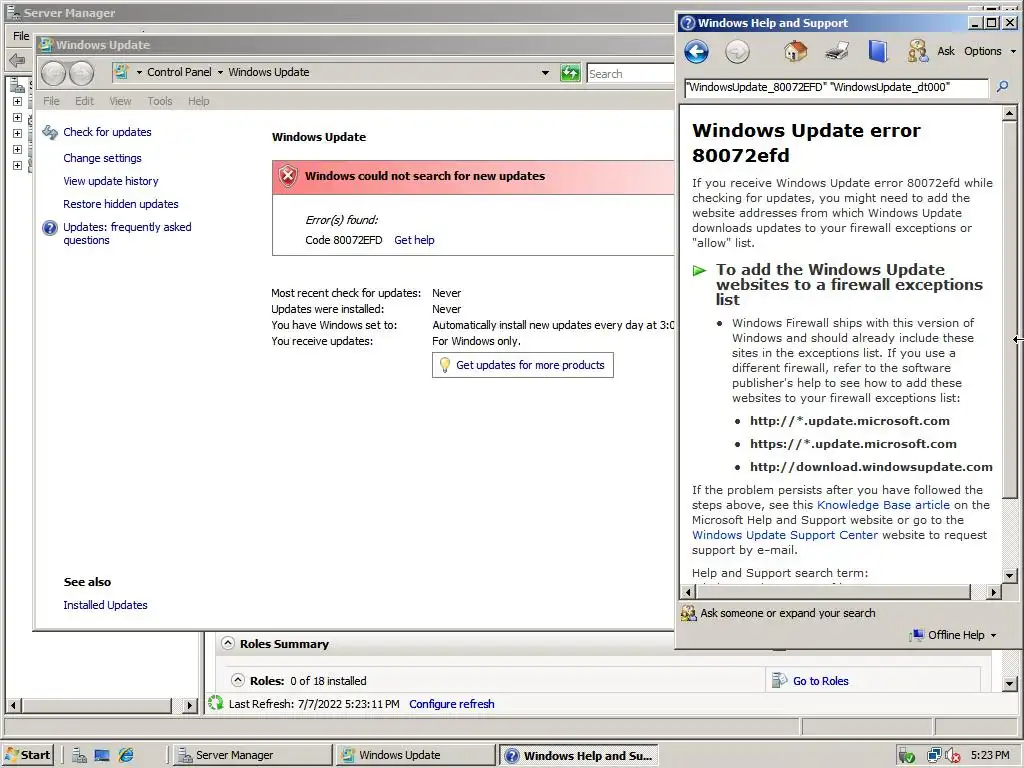This screenshot has height=768, width=1024.
Task: Click the Help window blue Back arrow
Action: [x=696, y=52]
